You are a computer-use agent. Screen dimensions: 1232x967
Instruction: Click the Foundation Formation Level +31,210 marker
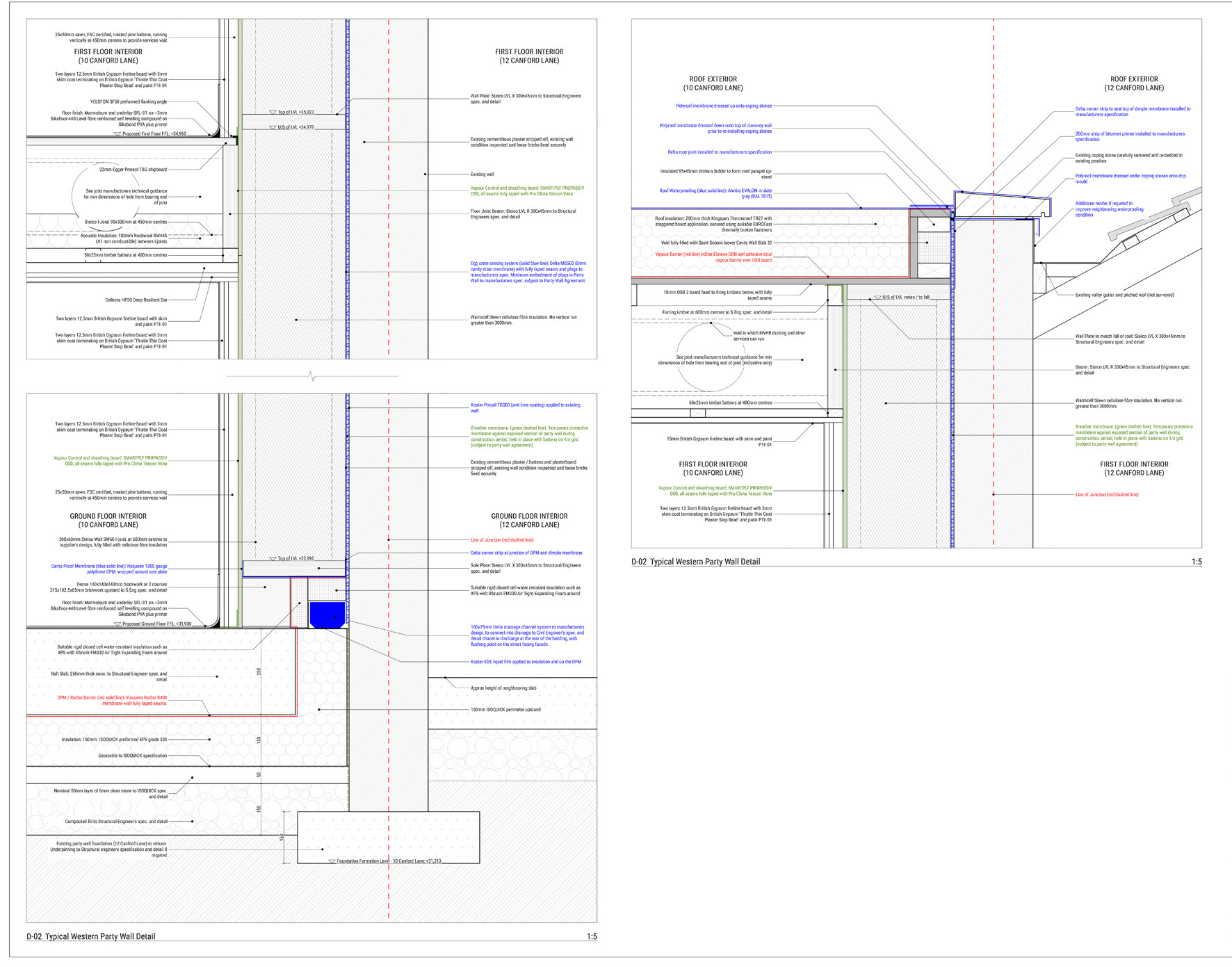coord(388,861)
